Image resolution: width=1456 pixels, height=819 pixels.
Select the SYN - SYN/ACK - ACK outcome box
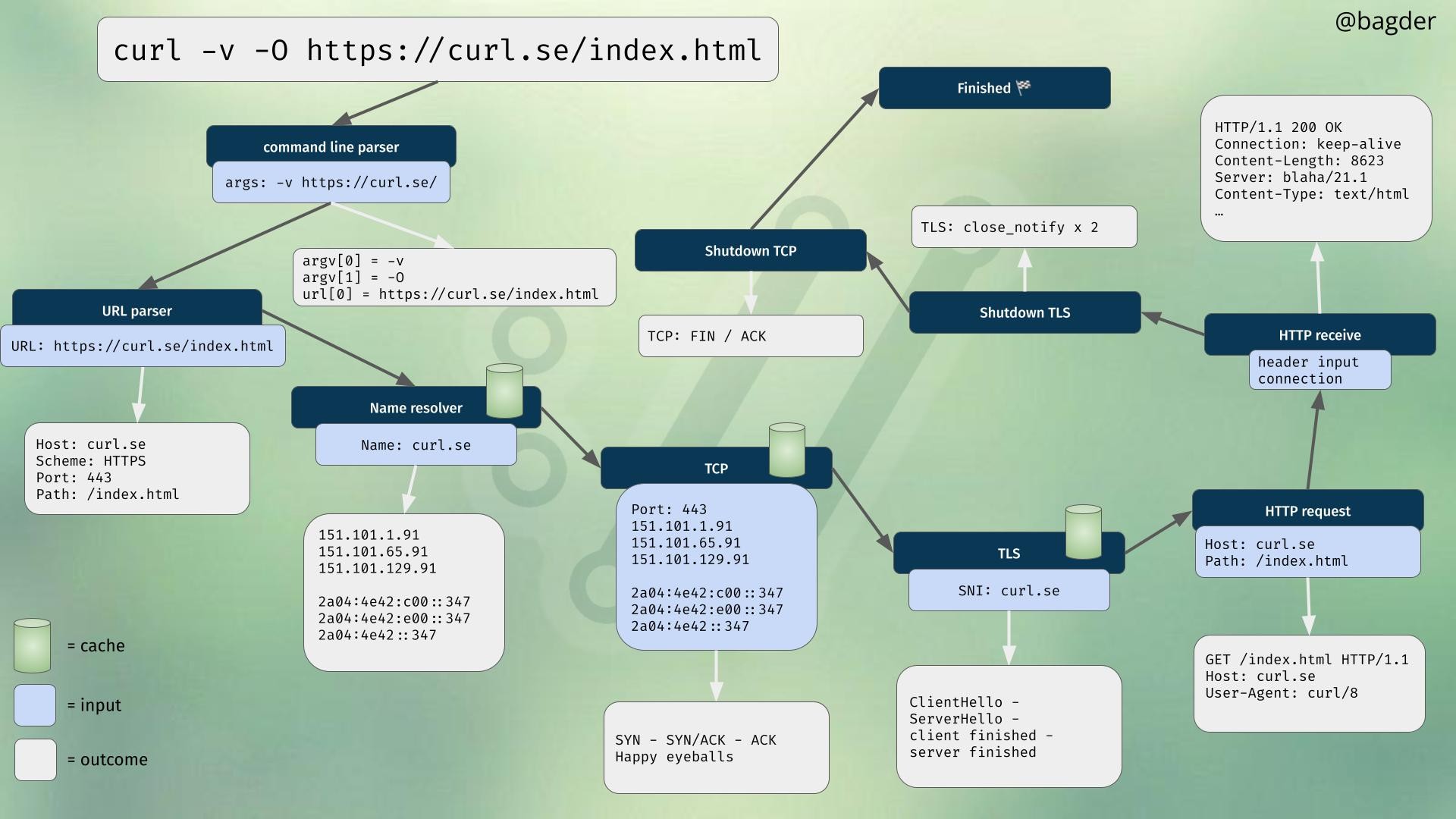(x=716, y=748)
